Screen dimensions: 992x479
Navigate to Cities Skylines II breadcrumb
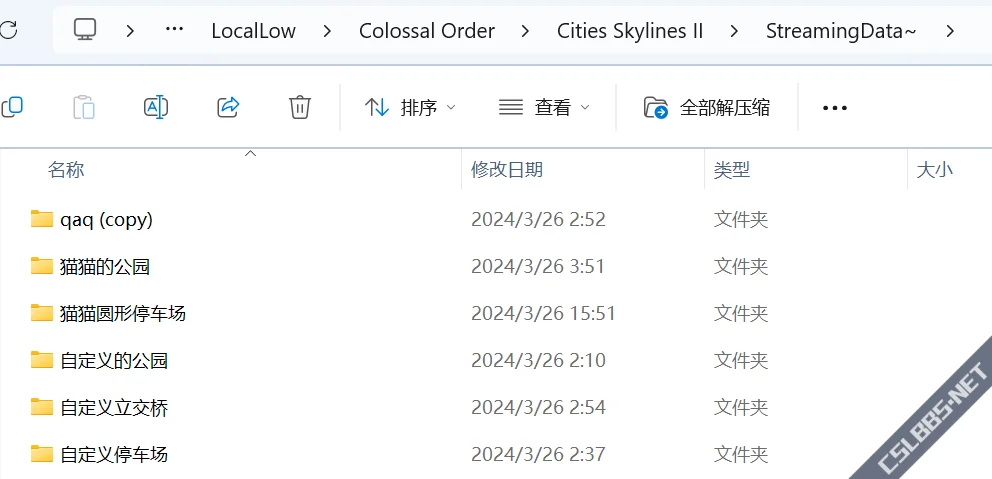coord(630,31)
